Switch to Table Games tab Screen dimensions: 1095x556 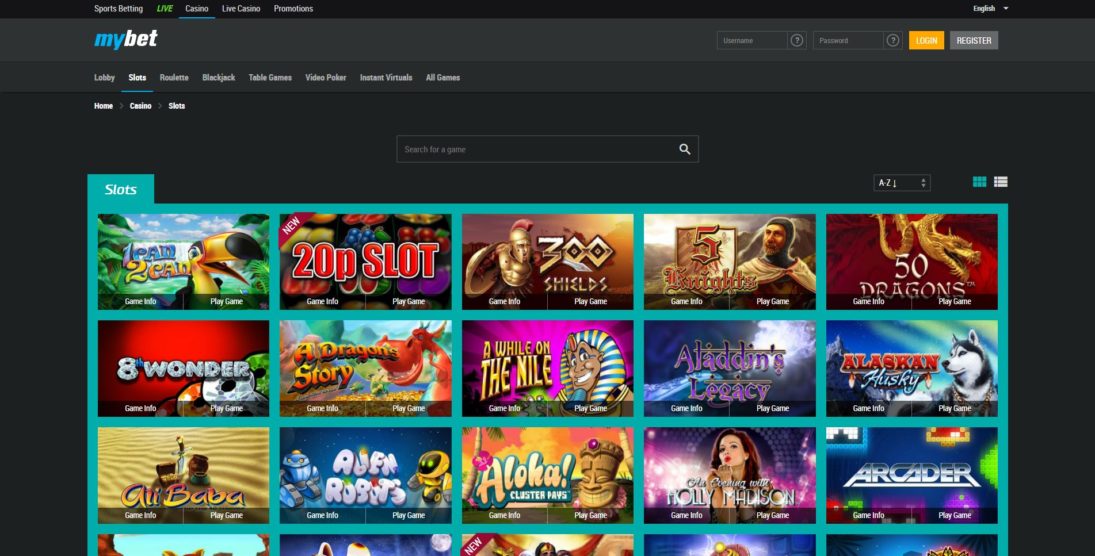[270, 78]
